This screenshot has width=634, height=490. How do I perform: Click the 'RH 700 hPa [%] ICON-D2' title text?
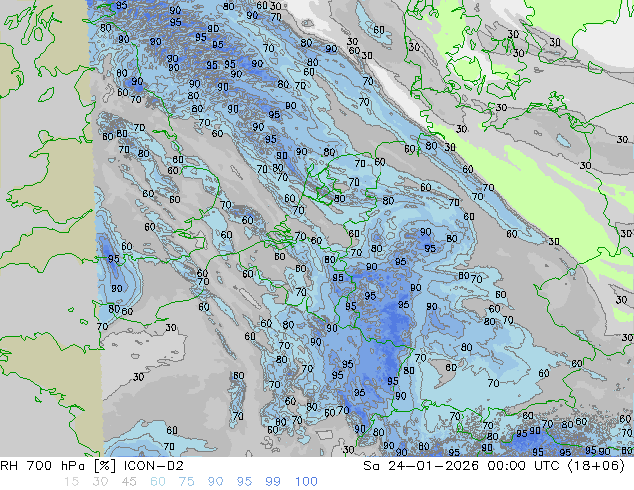click(x=92, y=466)
